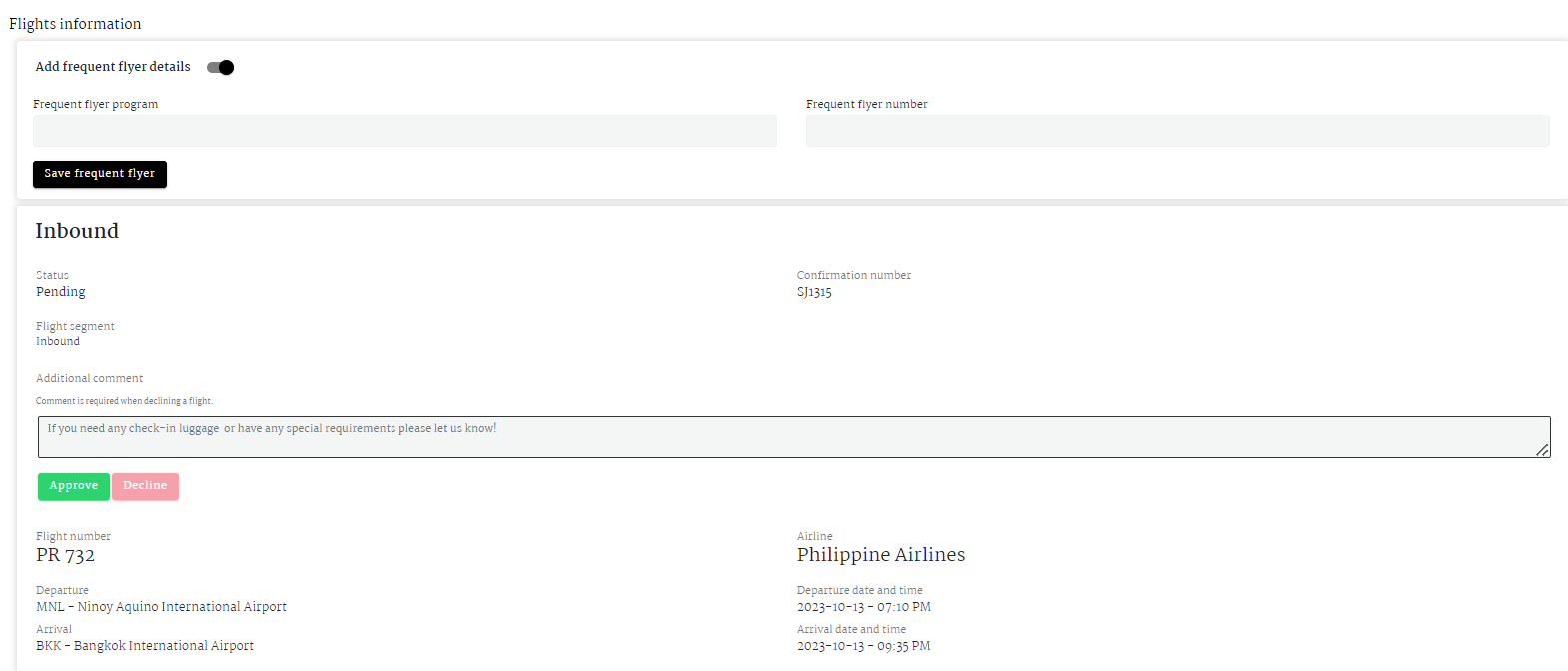1568x671 pixels.
Task: Select the confirmation number SJ1315
Action: pos(814,292)
